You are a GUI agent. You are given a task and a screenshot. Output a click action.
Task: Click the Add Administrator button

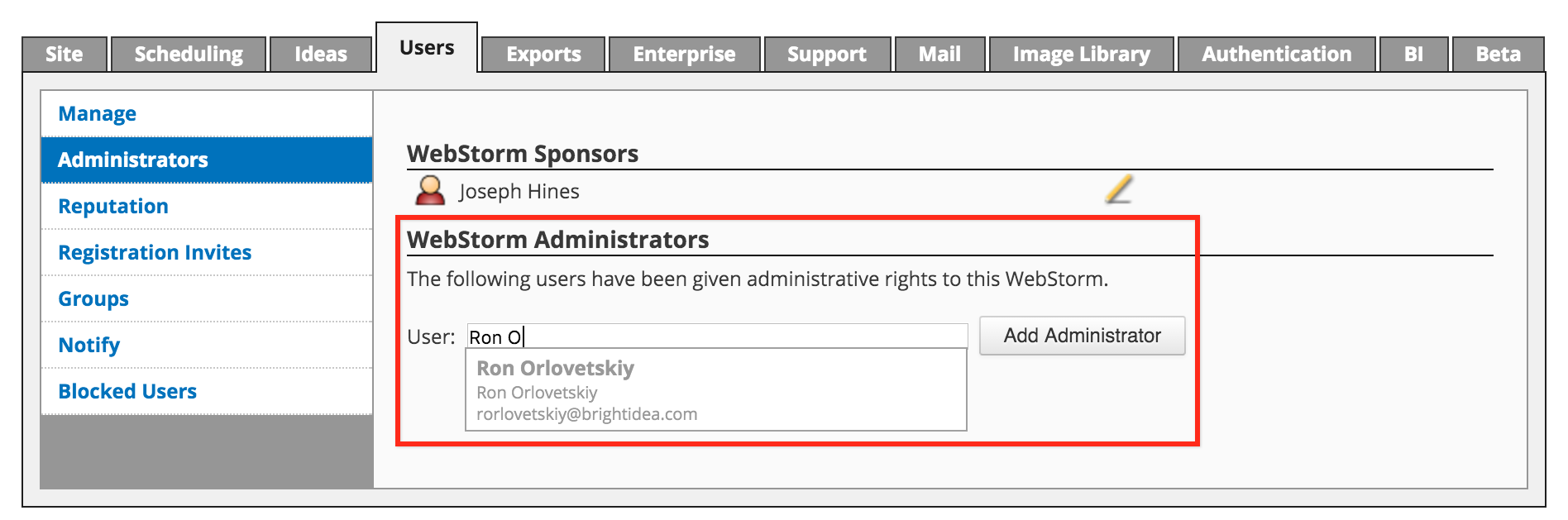pyautogui.click(x=1082, y=336)
